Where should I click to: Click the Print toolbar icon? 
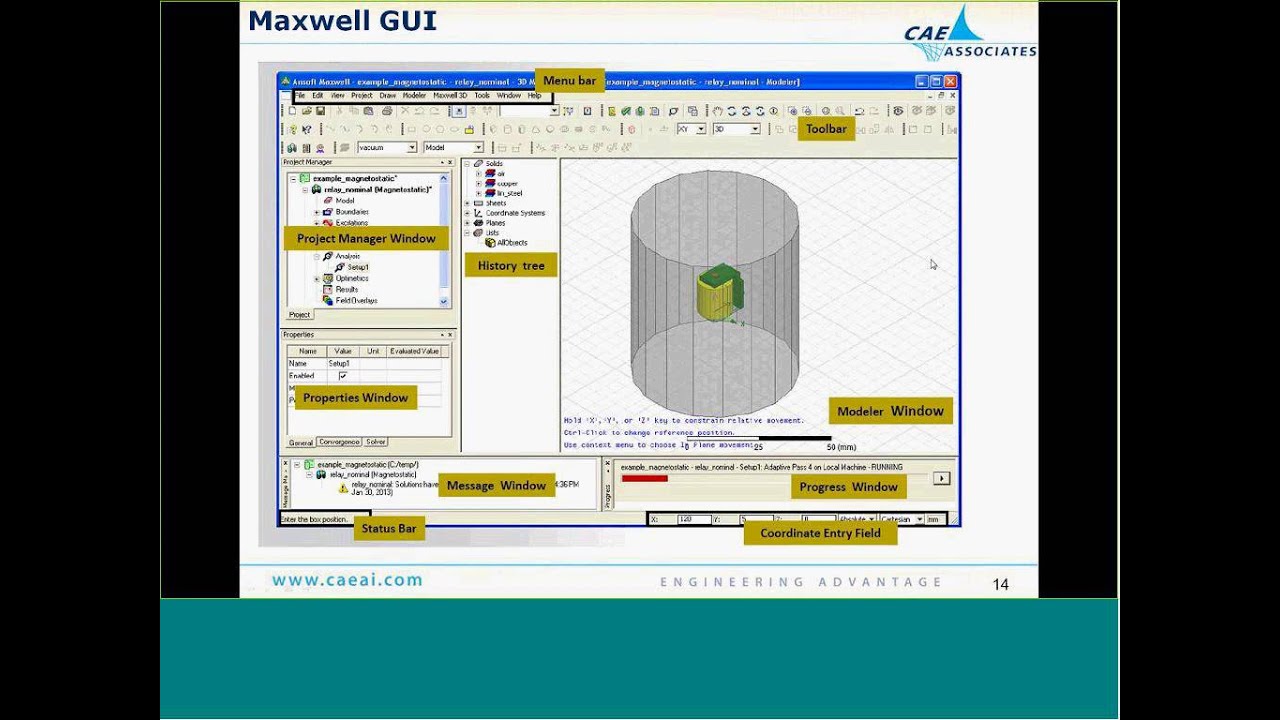387,111
